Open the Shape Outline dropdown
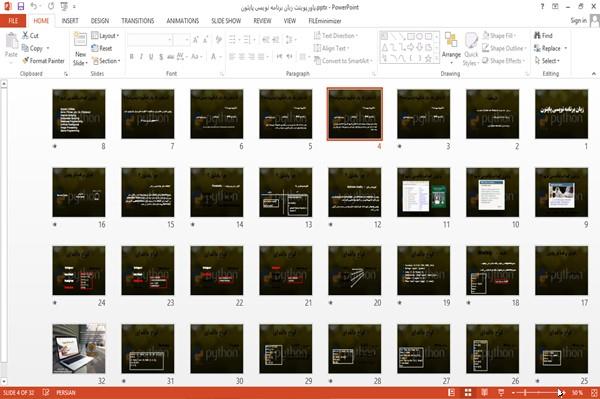Image resolution: width=600 pixels, height=399 pixels. [x=504, y=48]
